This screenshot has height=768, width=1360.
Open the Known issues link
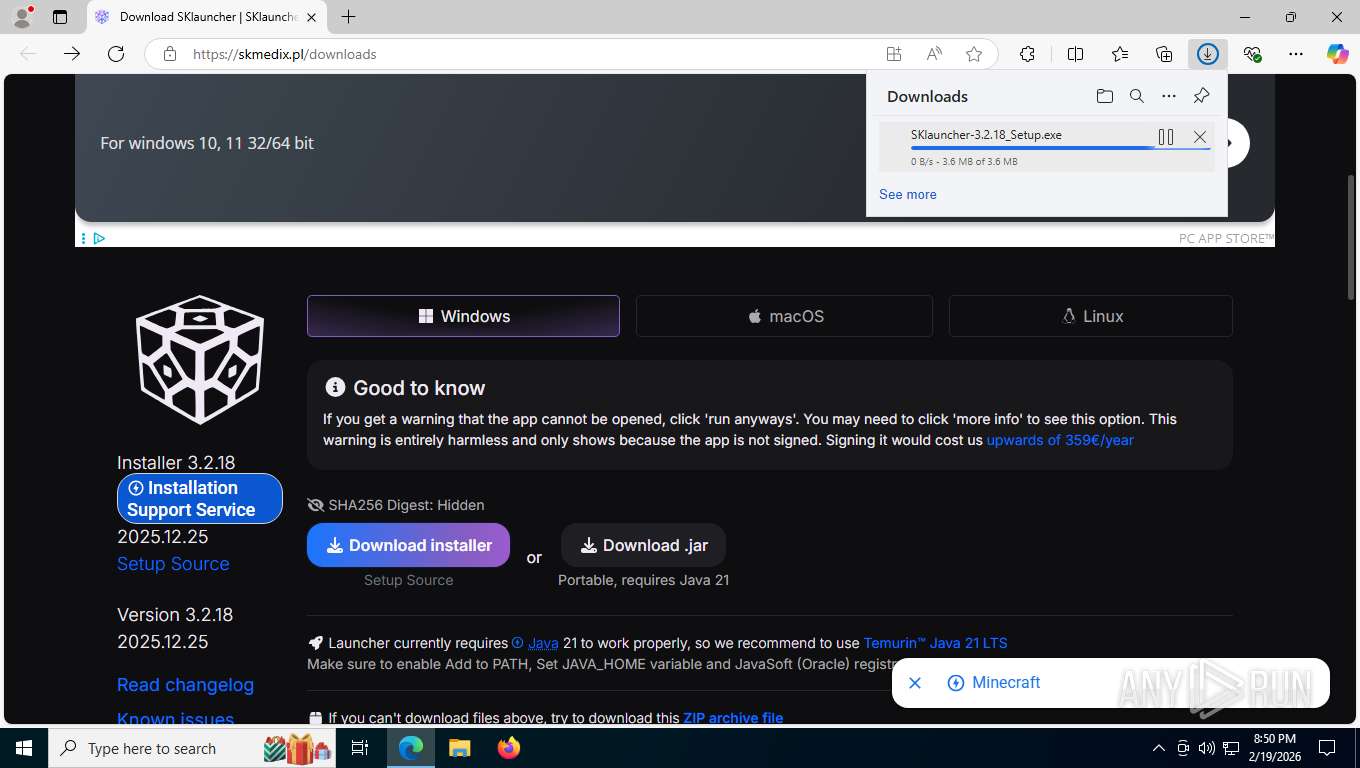point(175,718)
